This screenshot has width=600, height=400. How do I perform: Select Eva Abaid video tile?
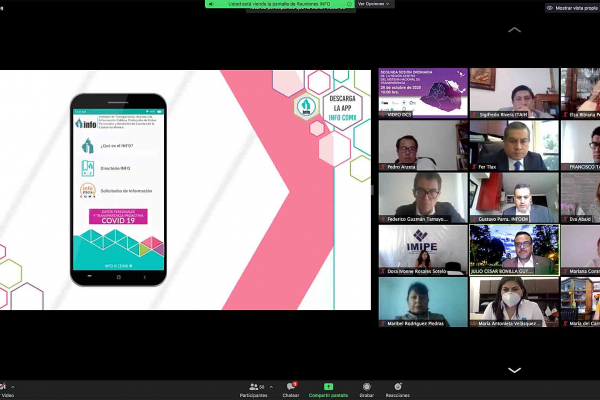(x=580, y=198)
